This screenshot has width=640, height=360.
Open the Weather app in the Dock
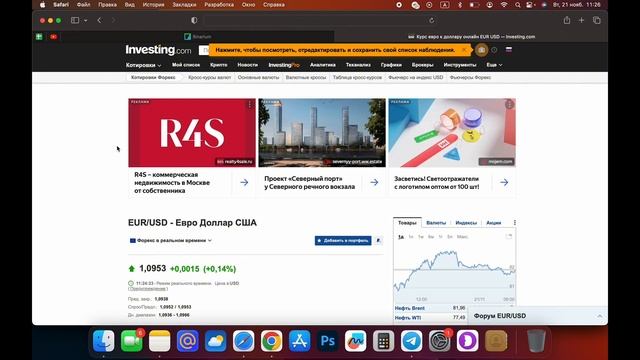pos(216,340)
